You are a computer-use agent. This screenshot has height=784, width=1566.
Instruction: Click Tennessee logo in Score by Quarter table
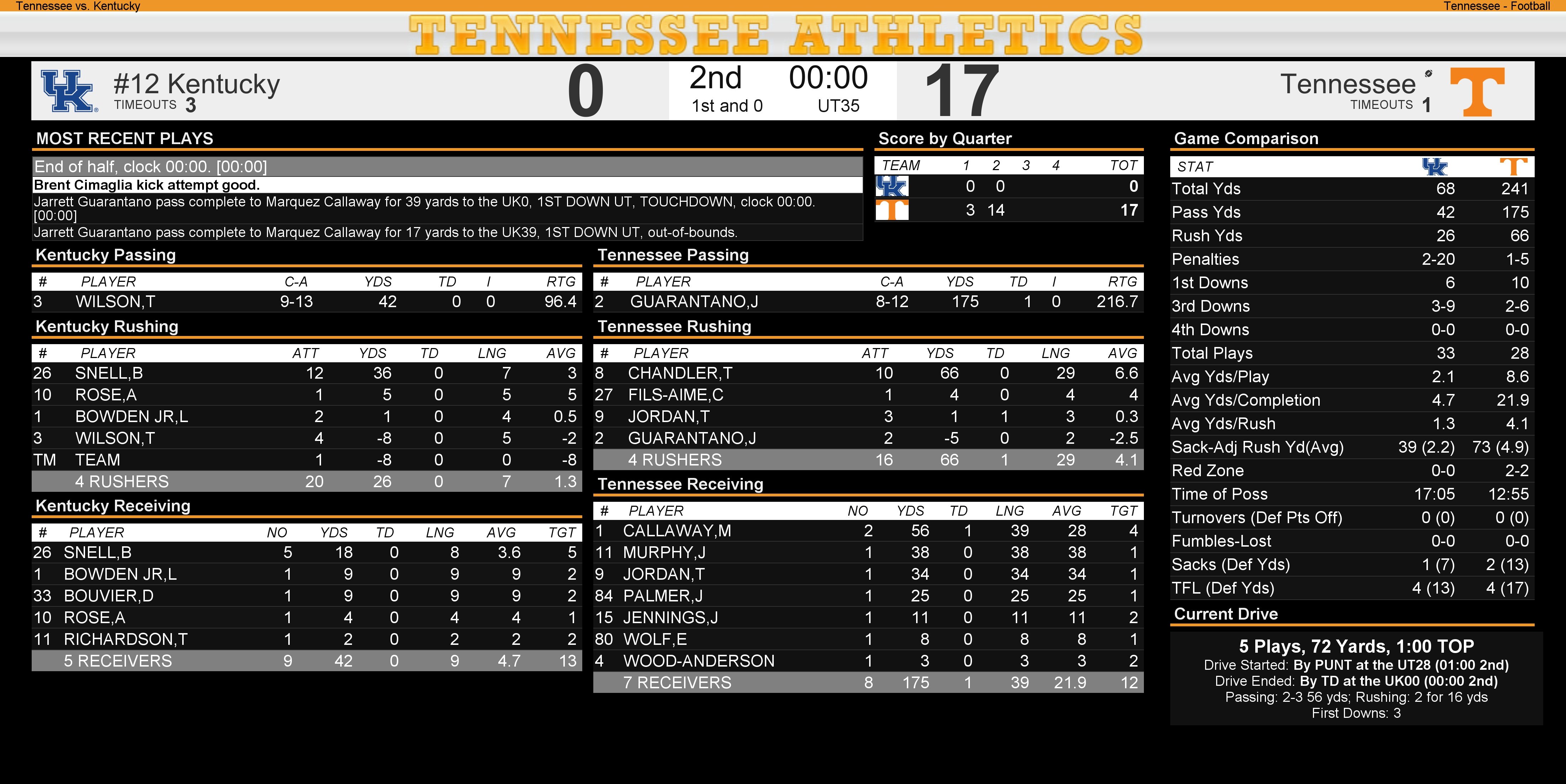(892, 210)
